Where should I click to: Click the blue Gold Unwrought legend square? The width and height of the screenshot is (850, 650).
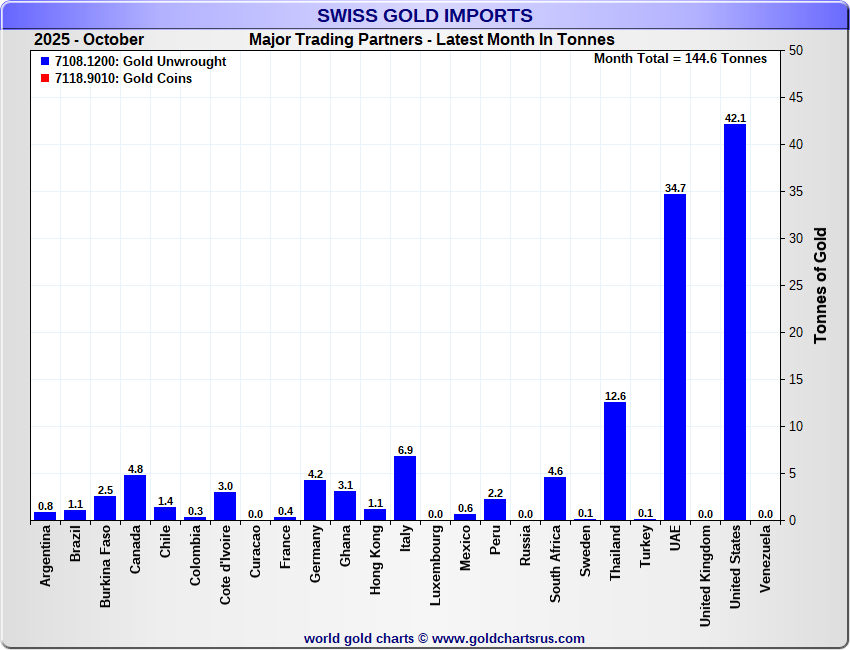(44, 62)
